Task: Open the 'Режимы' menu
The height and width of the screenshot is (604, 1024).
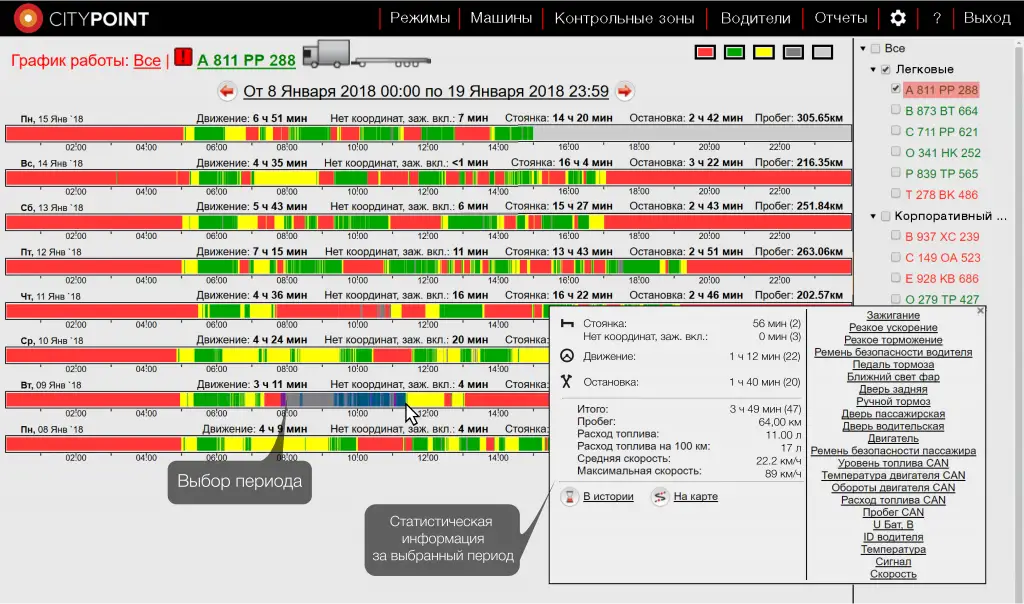Action: click(x=420, y=18)
